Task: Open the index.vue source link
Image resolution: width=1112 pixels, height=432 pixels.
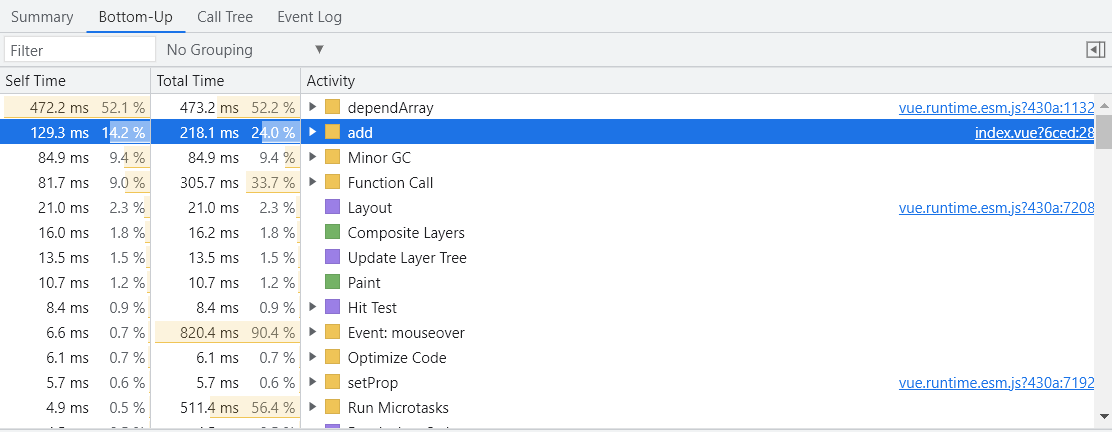Action: (x=1034, y=132)
